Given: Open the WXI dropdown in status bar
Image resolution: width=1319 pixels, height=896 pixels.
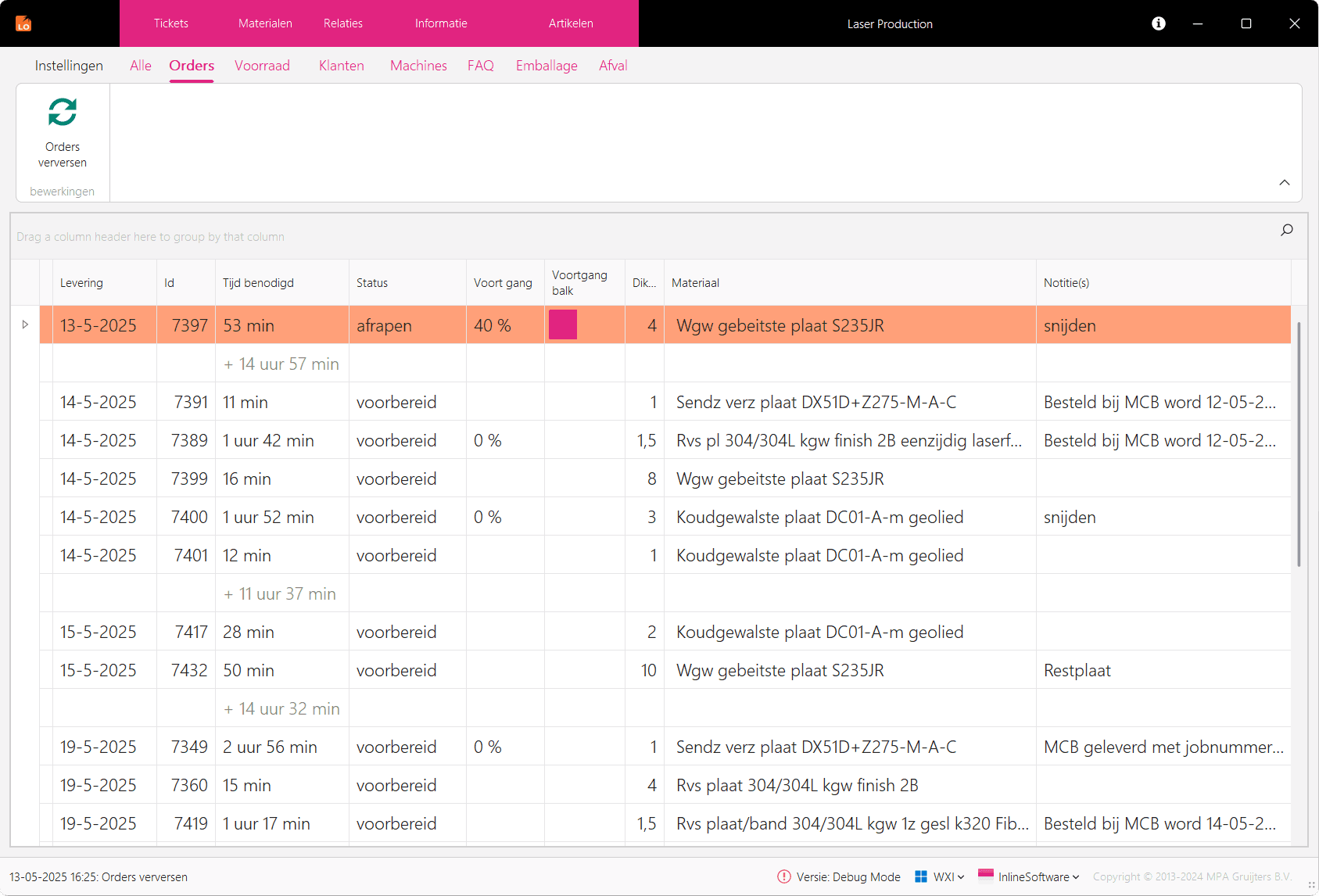Looking at the screenshot, I should point(949,876).
